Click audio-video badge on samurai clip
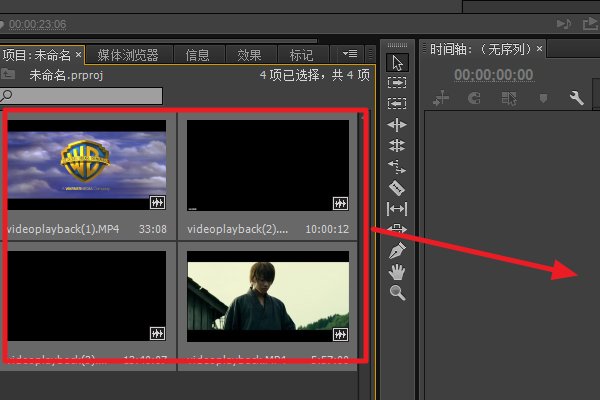Image resolution: width=600 pixels, height=400 pixels. tap(340, 335)
